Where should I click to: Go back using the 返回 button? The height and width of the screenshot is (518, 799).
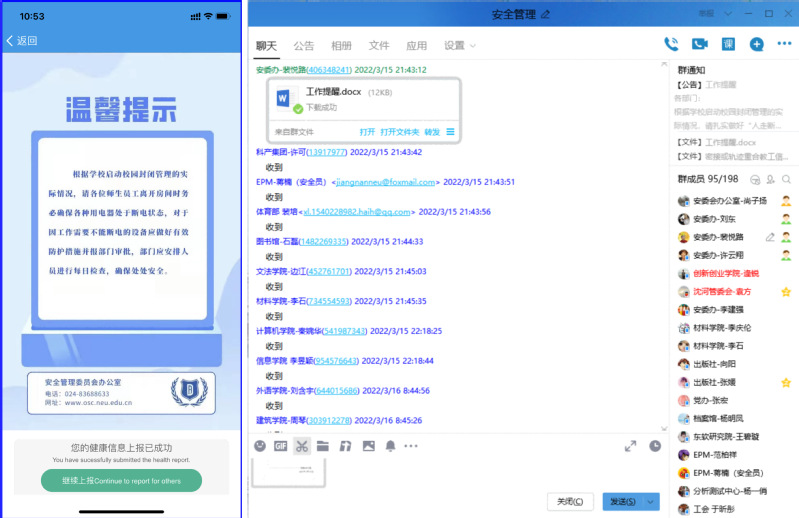click(x=22, y=41)
